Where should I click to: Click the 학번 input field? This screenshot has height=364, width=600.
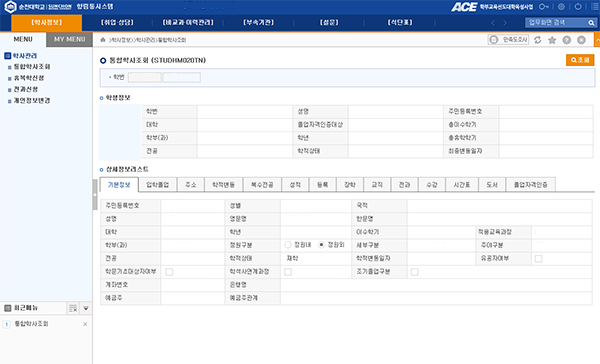point(145,77)
